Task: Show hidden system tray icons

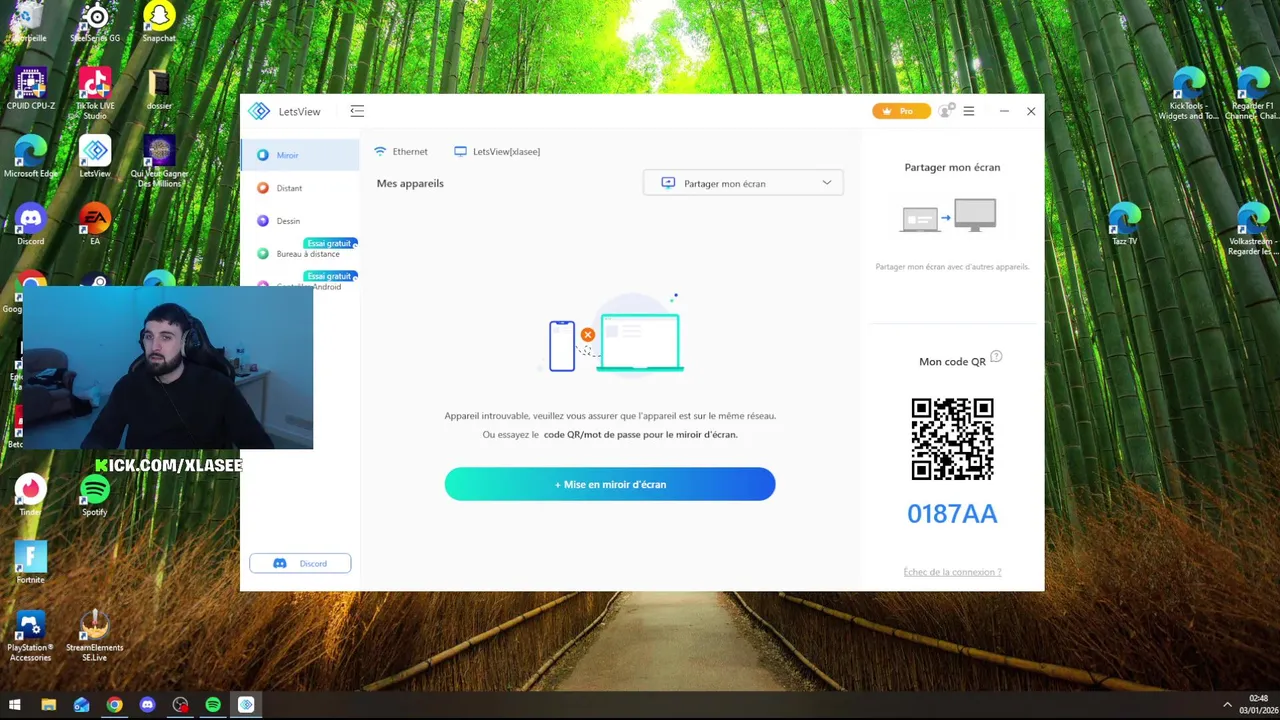Action: click(1227, 705)
